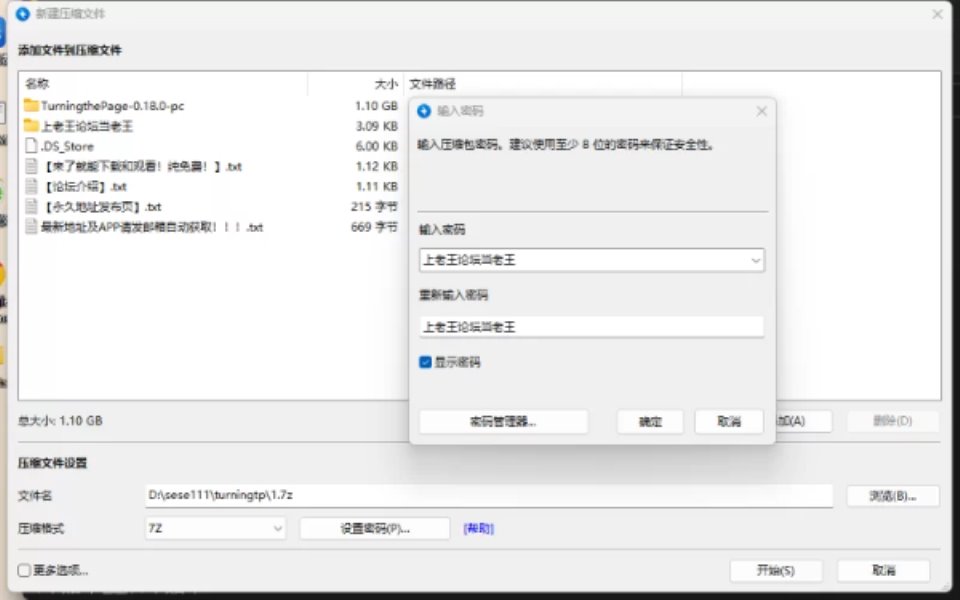Click the 重新输入密码 input field
This screenshot has width=960, height=600.
(591, 327)
